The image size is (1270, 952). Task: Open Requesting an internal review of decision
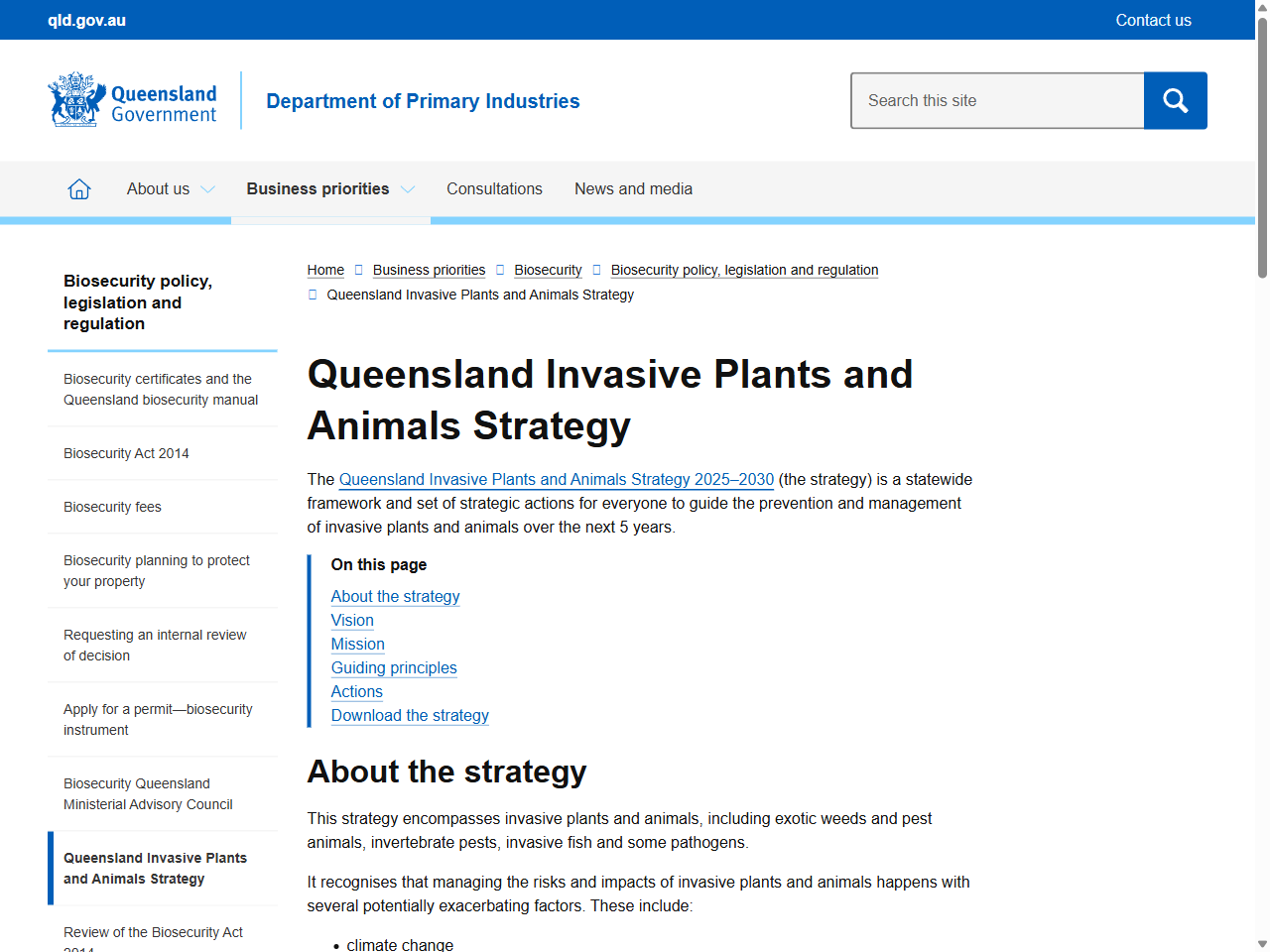point(163,646)
